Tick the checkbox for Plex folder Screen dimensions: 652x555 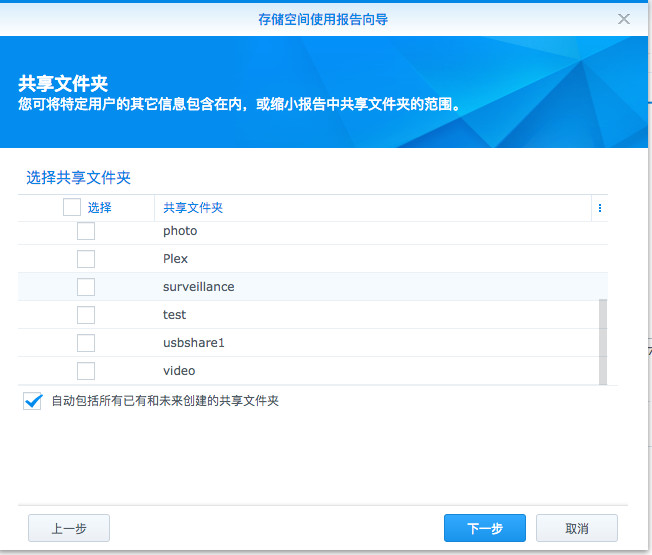click(86, 259)
